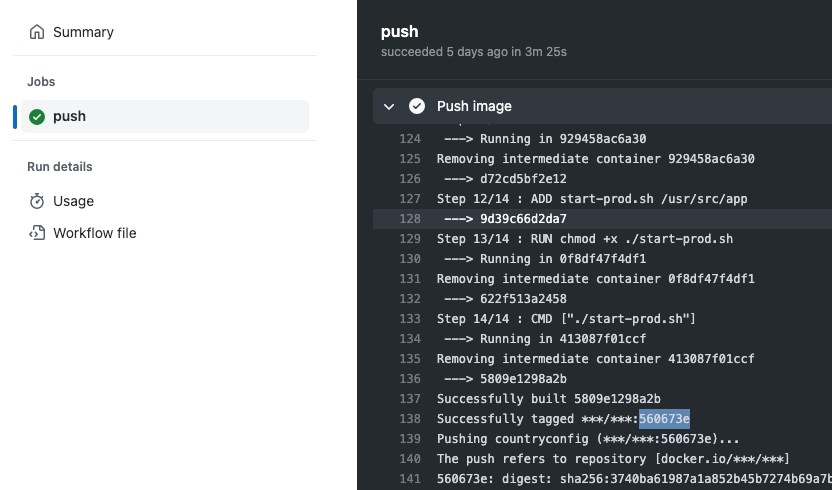
Task: Select the push job in sidebar
Action: pos(70,116)
